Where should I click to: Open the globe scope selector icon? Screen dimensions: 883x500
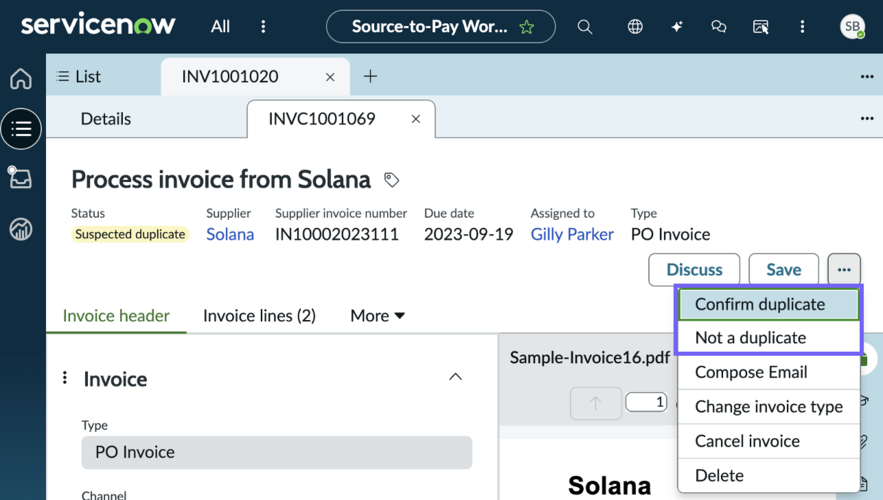[x=635, y=26]
